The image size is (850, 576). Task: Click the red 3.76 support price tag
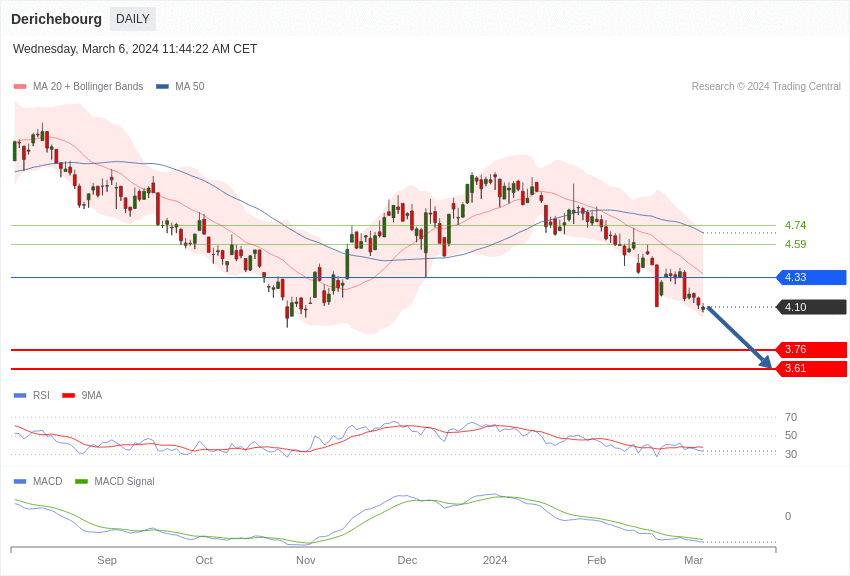click(x=811, y=350)
